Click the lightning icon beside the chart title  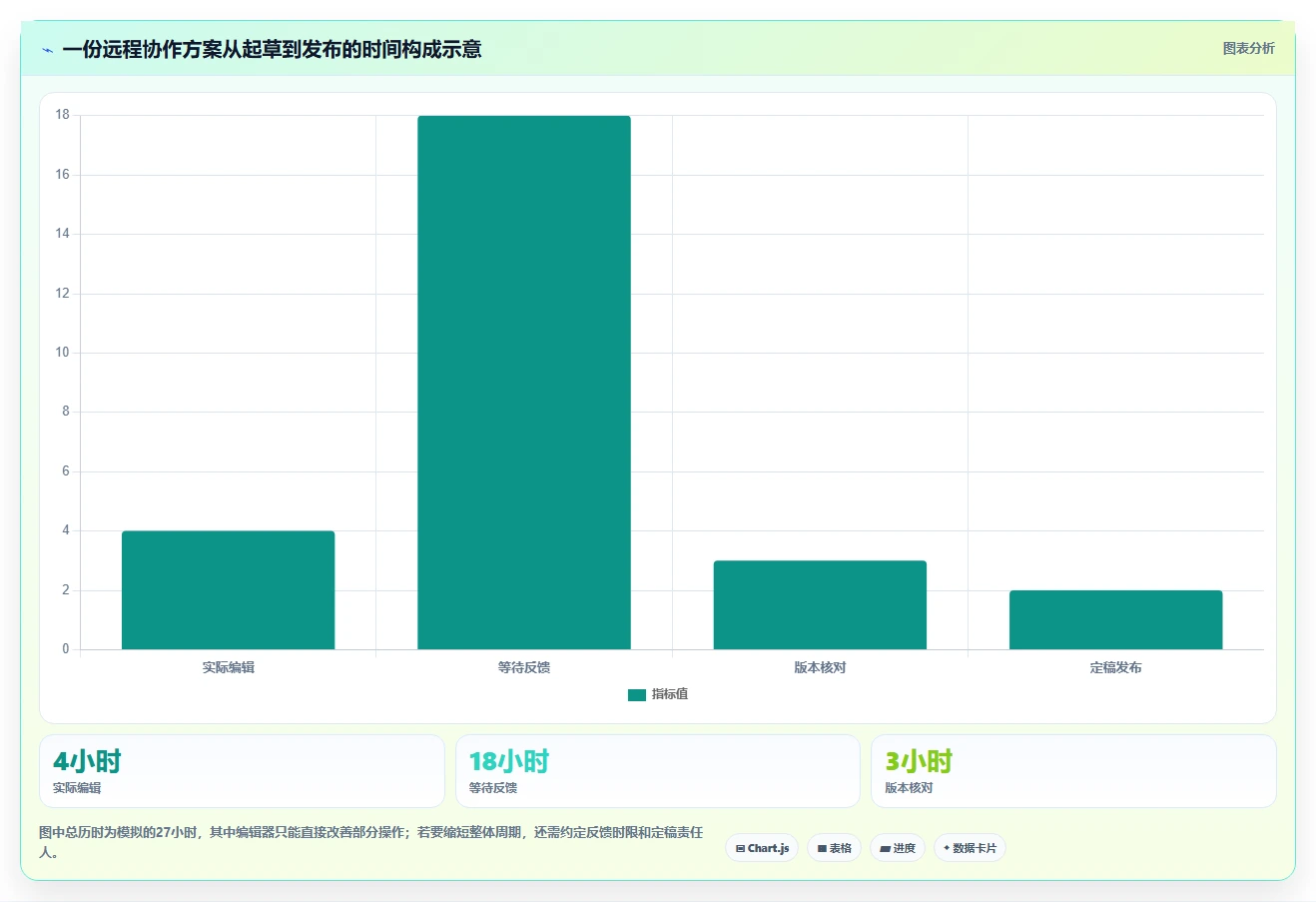click(x=47, y=50)
